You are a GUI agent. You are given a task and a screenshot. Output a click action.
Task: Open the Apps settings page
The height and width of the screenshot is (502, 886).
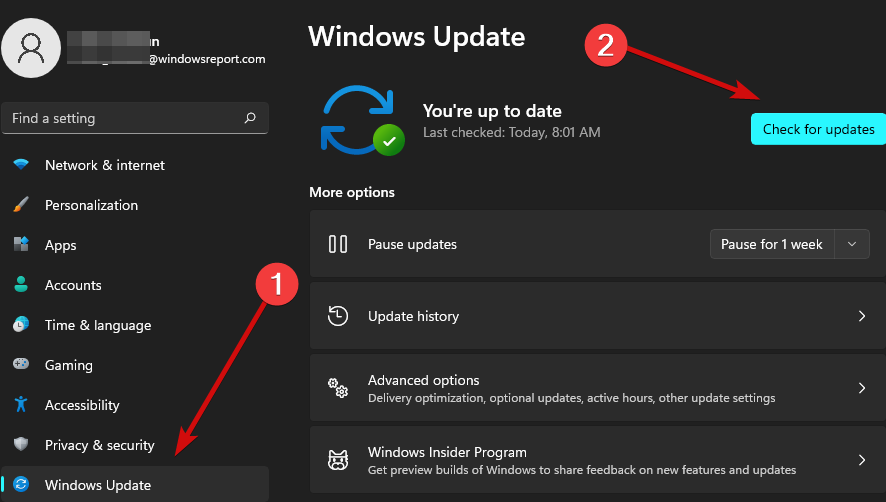point(134,245)
